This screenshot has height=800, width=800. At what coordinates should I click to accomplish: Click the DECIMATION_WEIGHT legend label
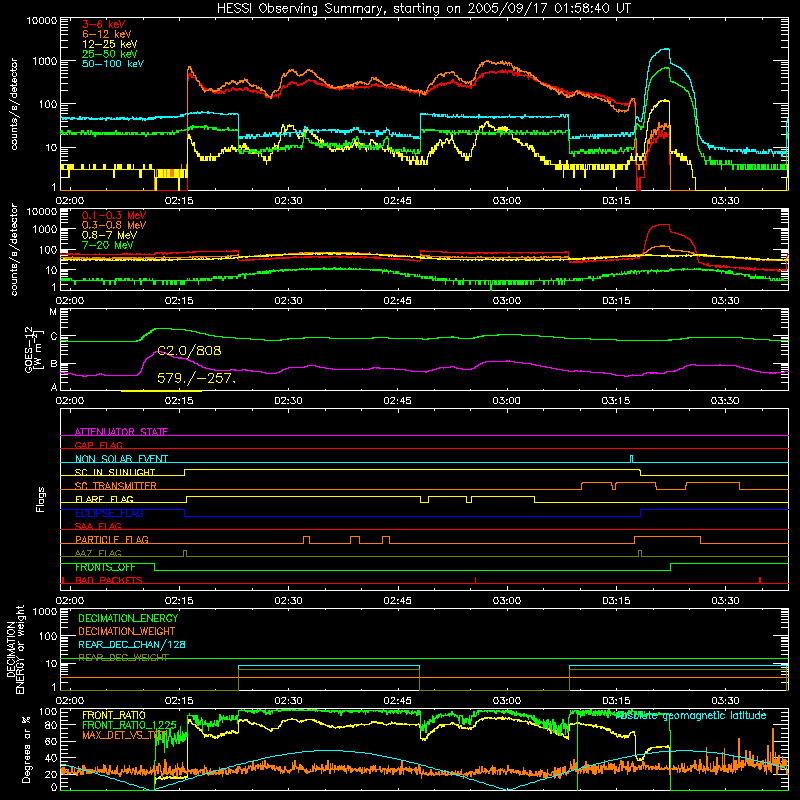[127, 631]
